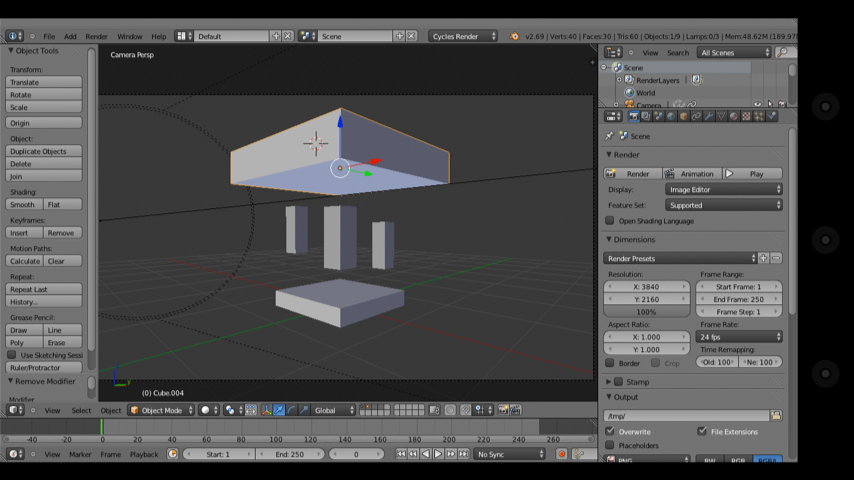Expand the Stamp panel
The width and height of the screenshot is (854, 480).
(609, 381)
